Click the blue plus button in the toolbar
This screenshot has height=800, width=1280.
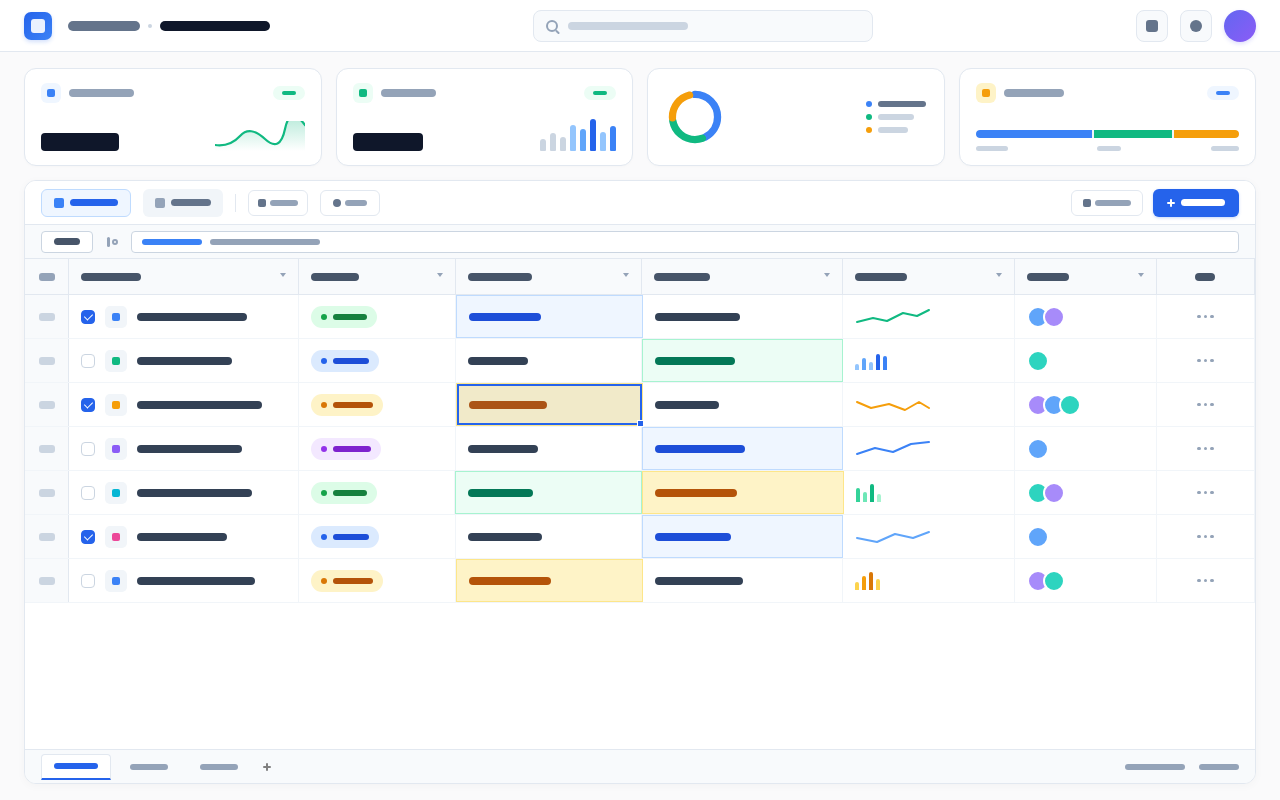point(1196,203)
